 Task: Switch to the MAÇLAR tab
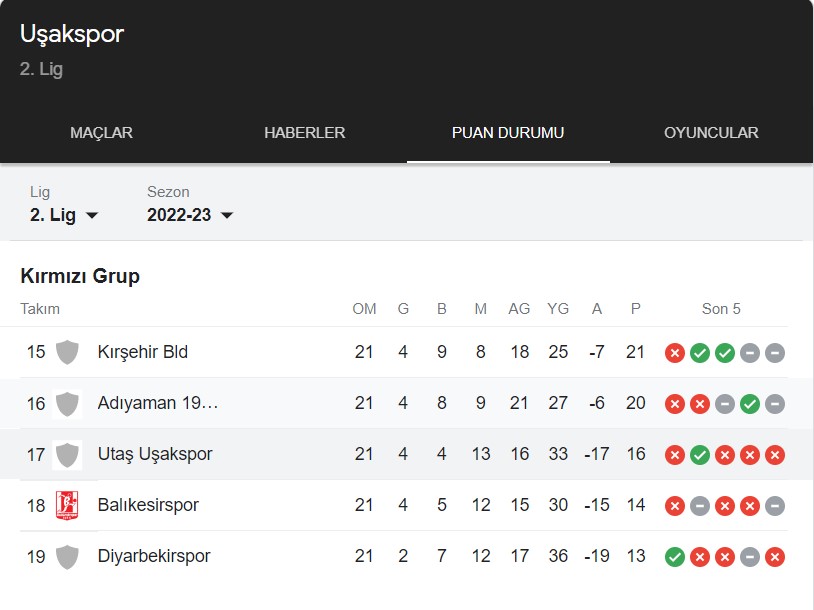[102, 133]
